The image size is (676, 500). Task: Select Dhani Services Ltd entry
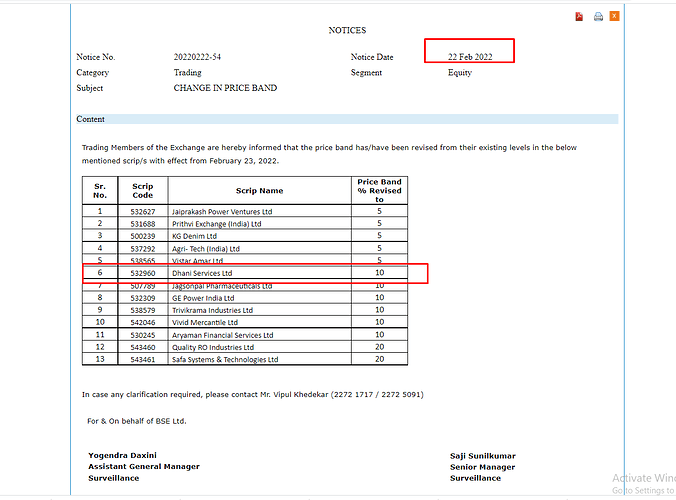pos(202,273)
